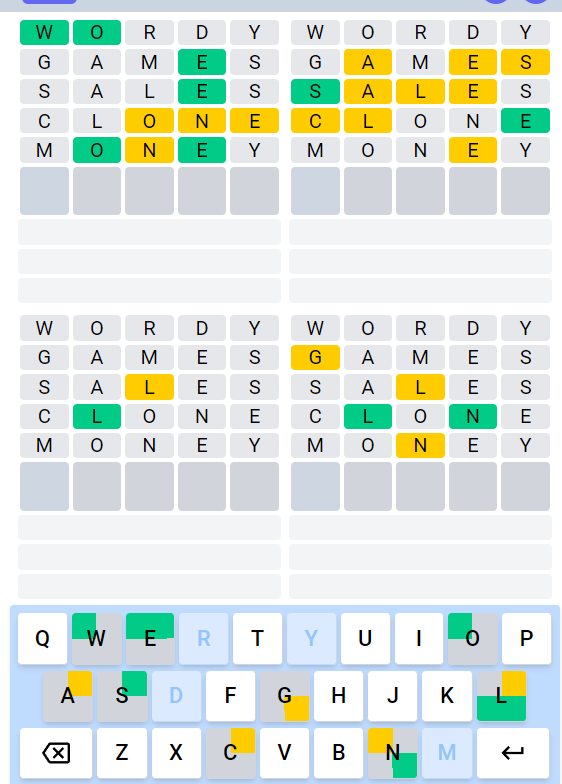The height and width of the screenshot is (784, 562).
Task: Tap the I key
Action: pyautogui.click(x=419, y=638)
